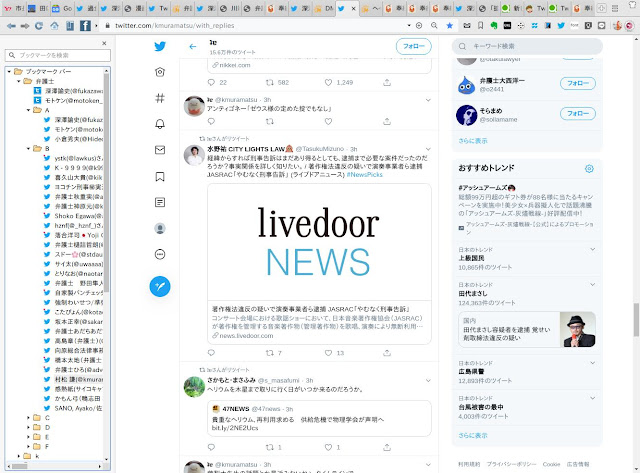Open 田代まさし news thumbnail photo
Screen dimensions: 640x473
578,330
